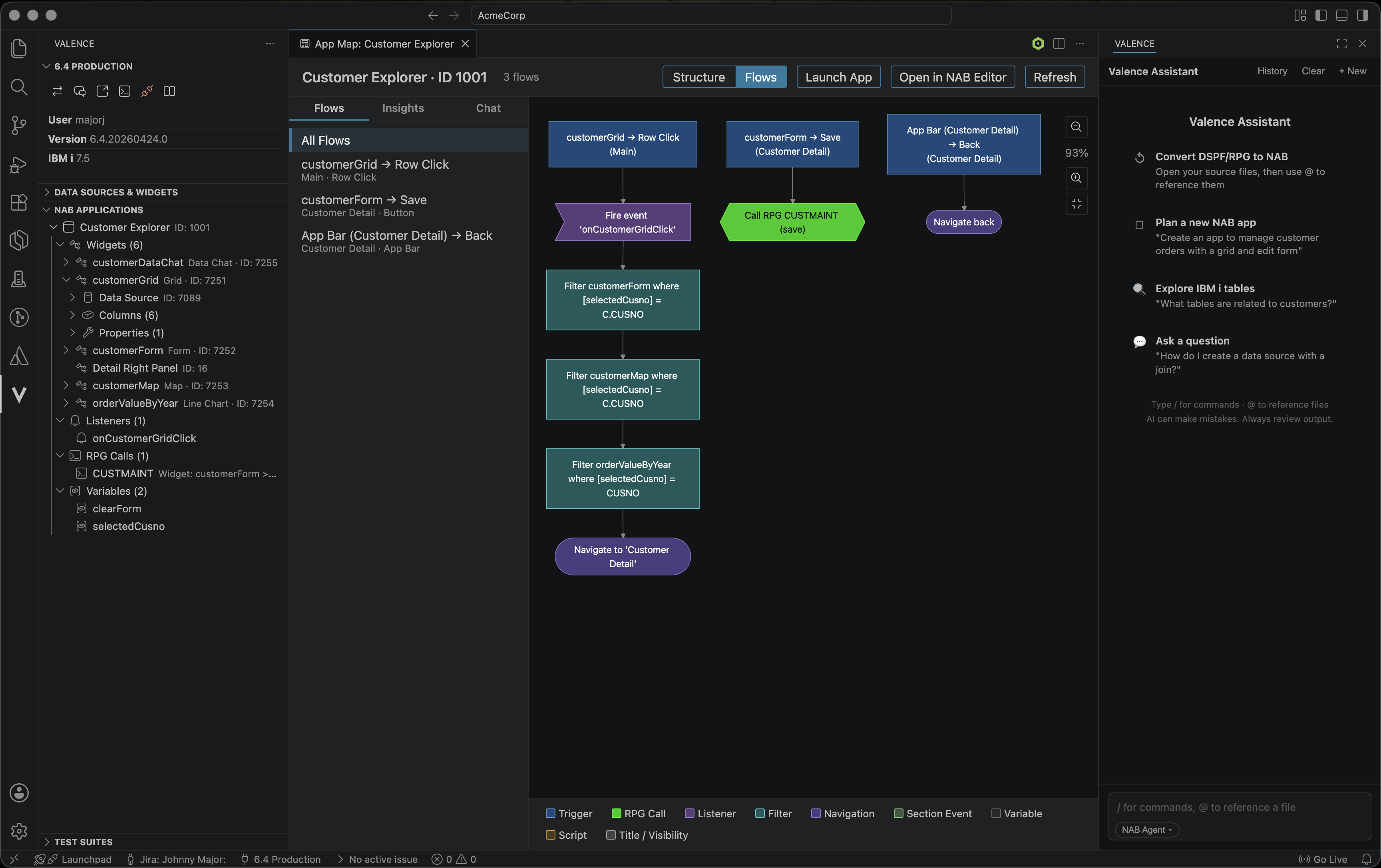
Task: Toggle the Variable legend filter
Action: [x=1016, y=813]
